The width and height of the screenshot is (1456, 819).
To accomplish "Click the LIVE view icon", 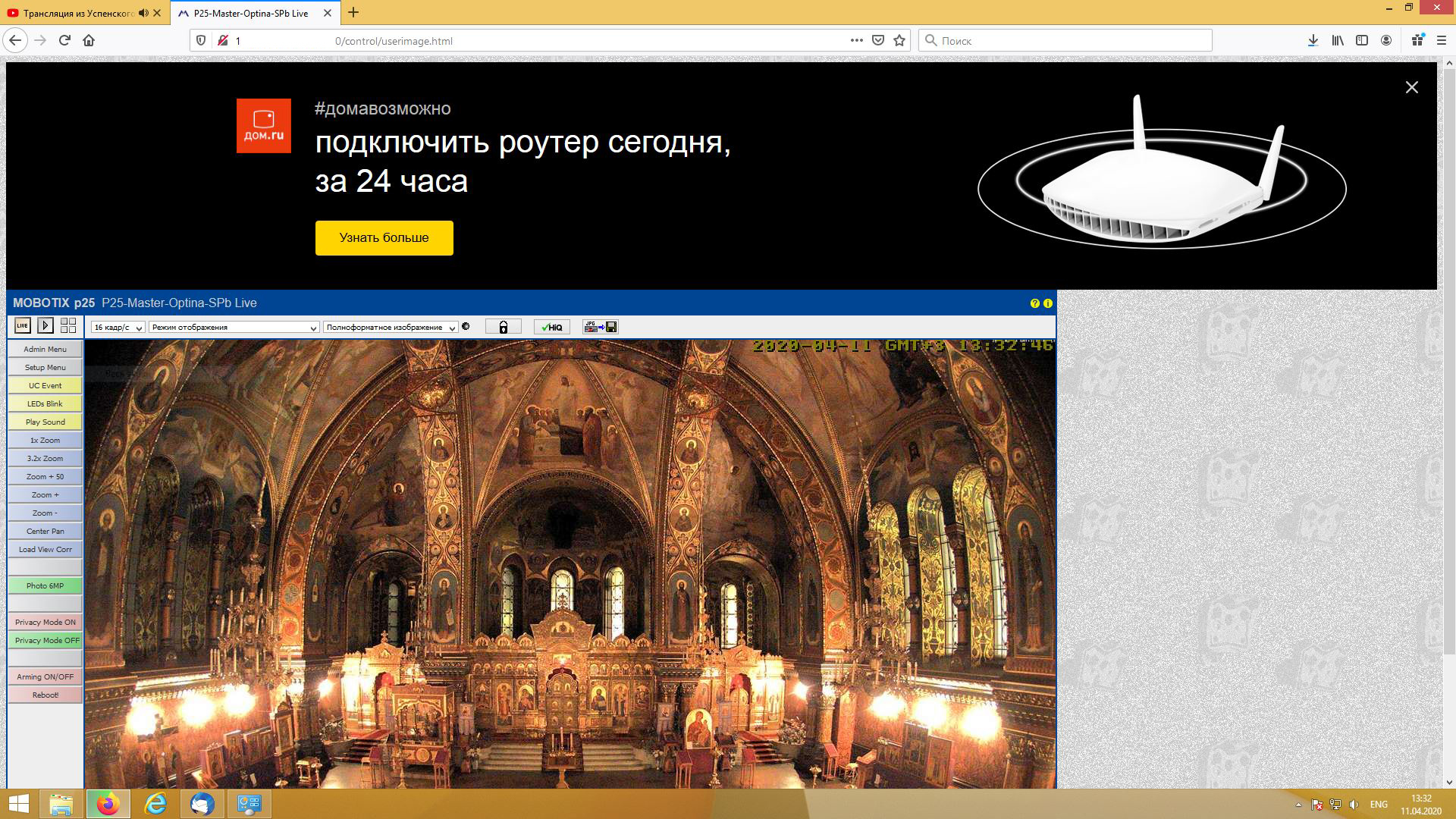I will [x=23, y=326].
